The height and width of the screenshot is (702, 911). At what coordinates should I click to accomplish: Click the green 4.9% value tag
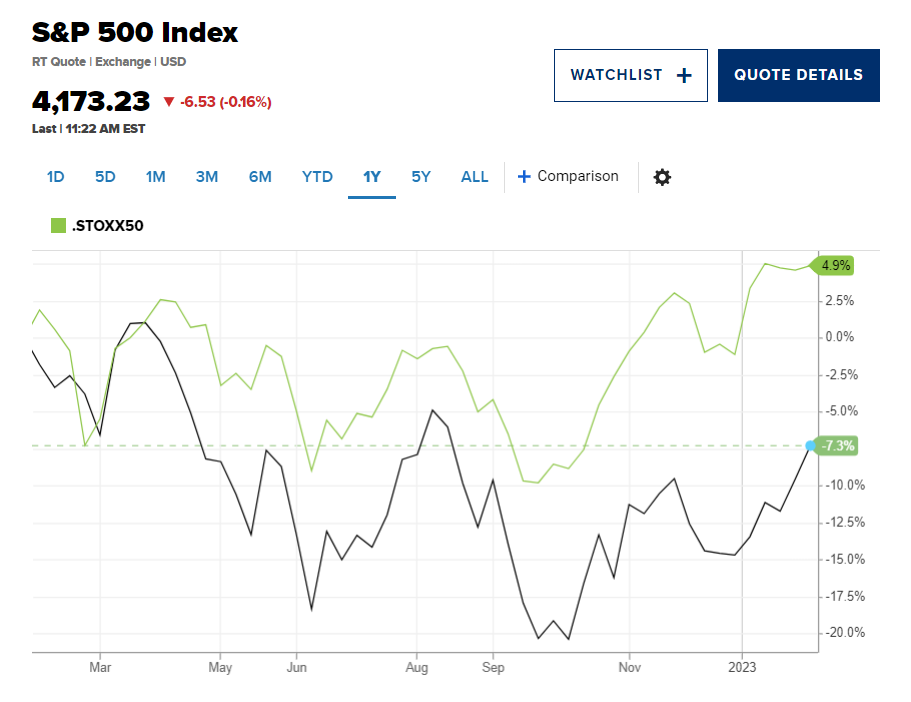(833, 266)
